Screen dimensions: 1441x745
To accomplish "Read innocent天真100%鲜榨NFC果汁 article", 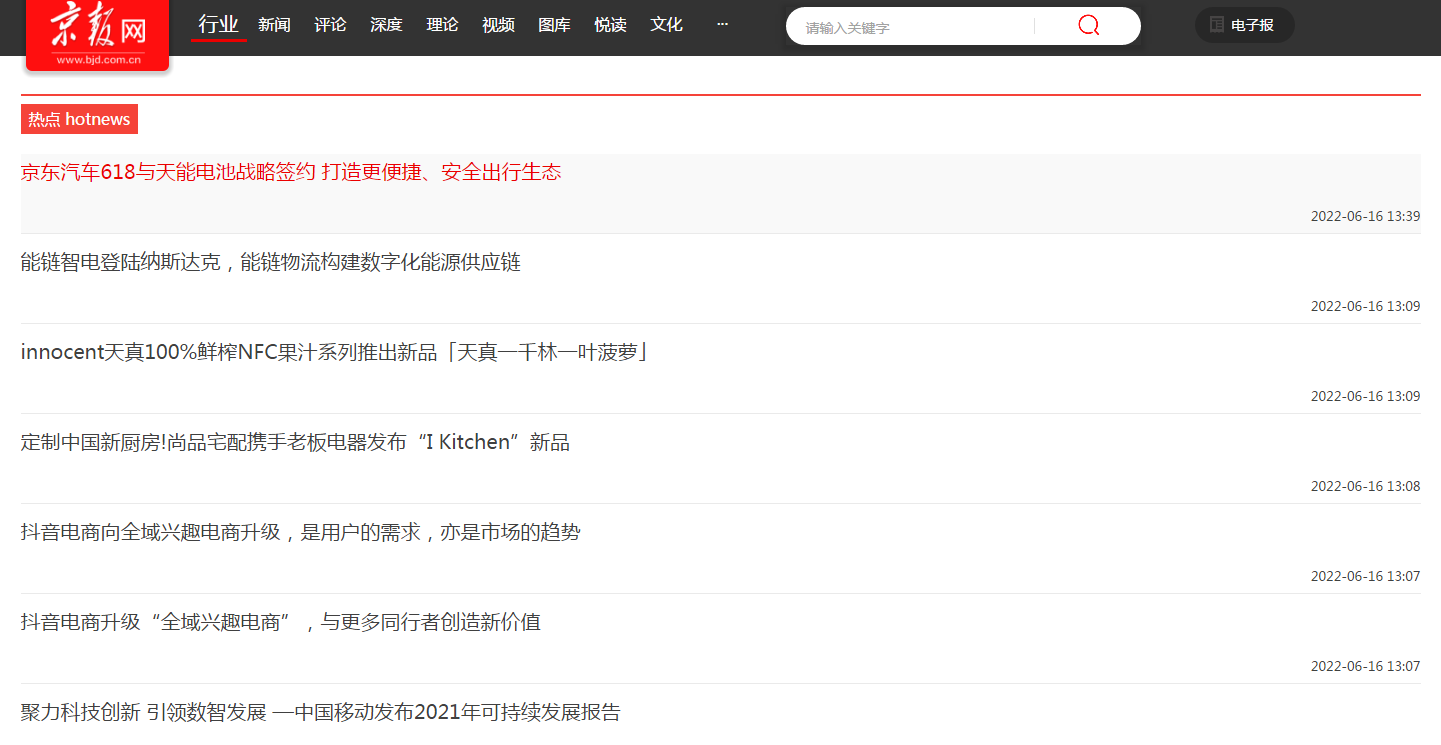I will coord(335,352).
